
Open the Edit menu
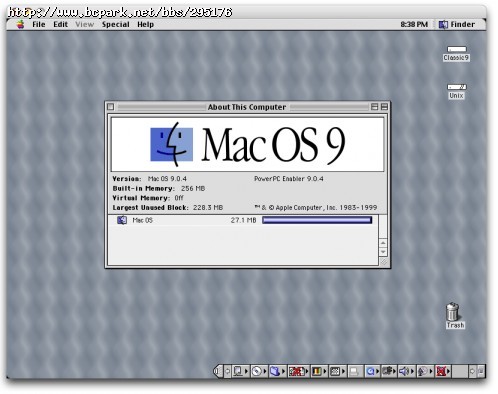point(60,24)
